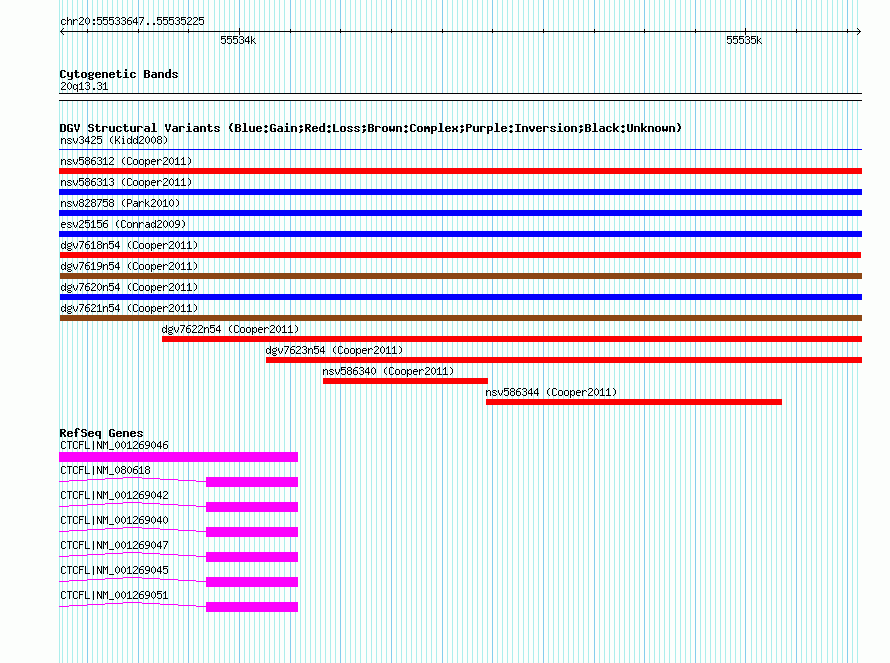Click the dgv7619n54 (Cooper2011) label
890x663 pixels.
pyautogui.click(x=129, y=266)
